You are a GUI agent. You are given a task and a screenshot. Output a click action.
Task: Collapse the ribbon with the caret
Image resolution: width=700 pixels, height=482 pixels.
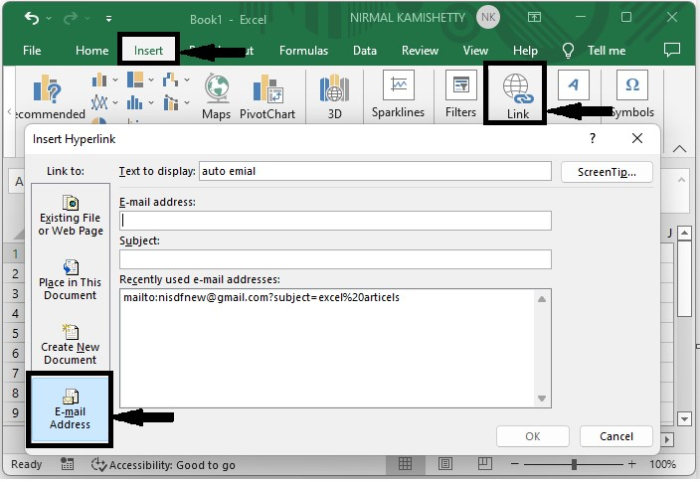(x=679, y=149)
